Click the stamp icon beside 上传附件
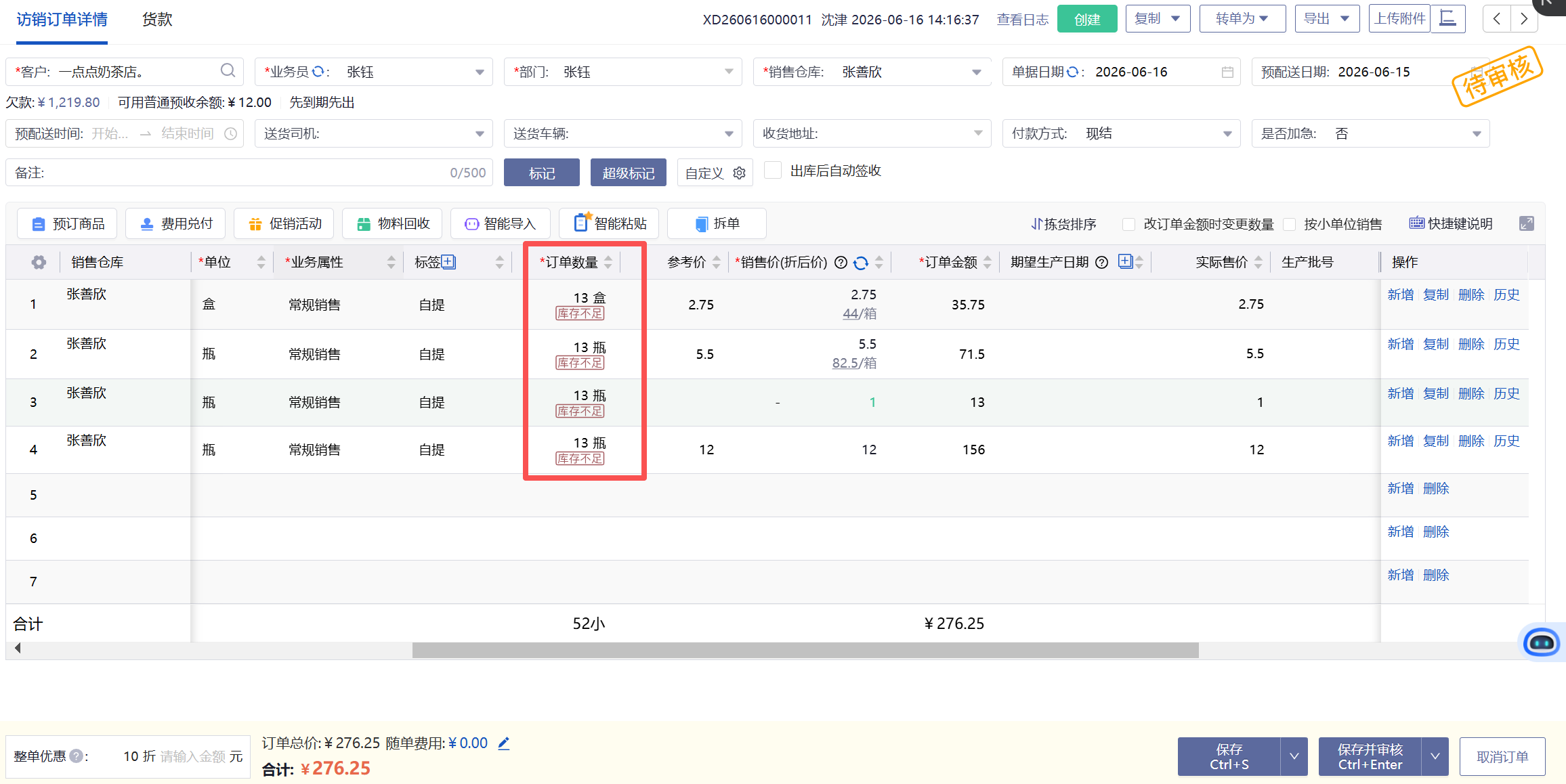Screen dimensions: 1566x784 (x=1448, y=18)
